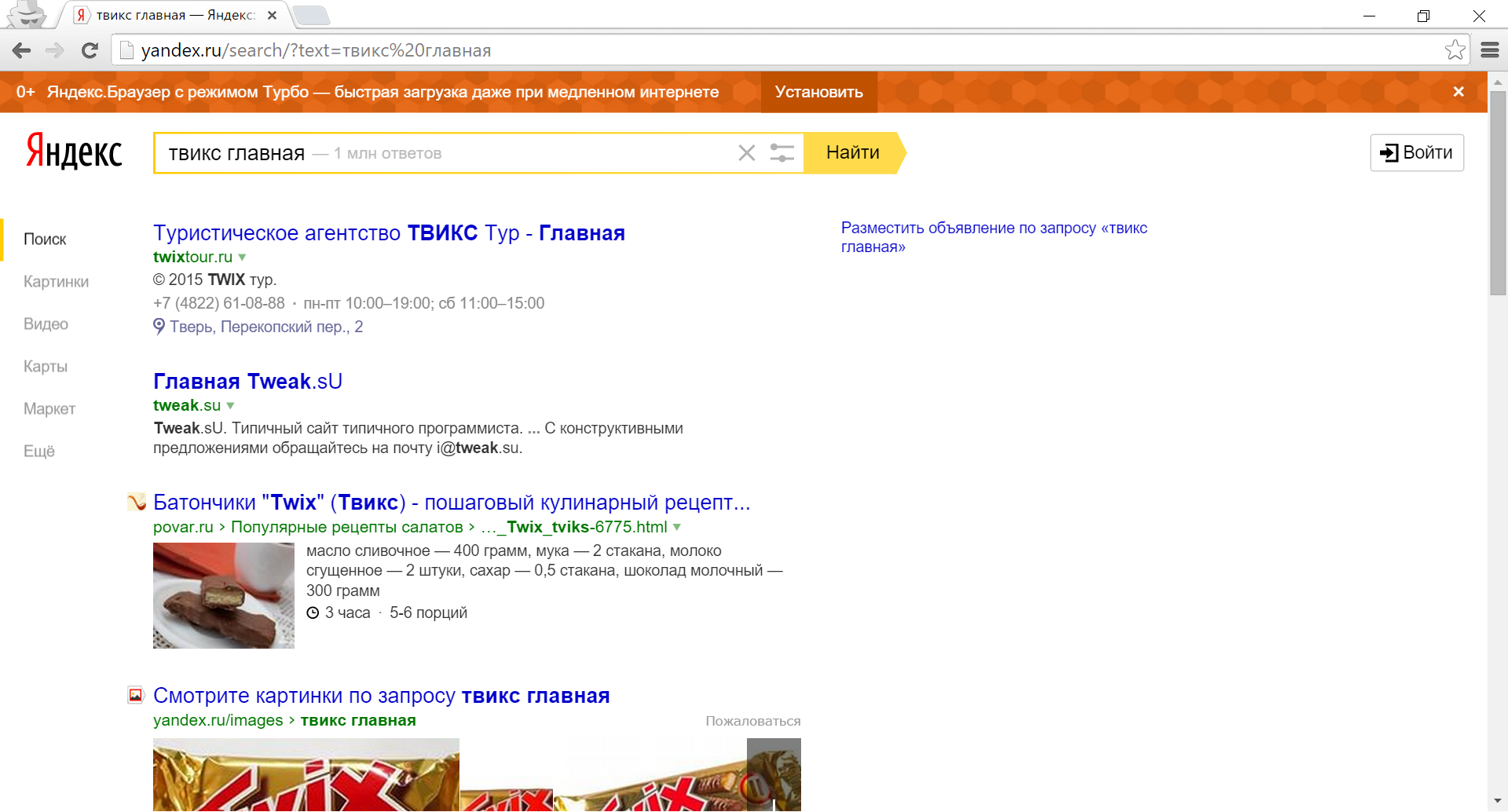Viewport: 1508px width, 812px height.
Task: Clear the search query with the X icon
Action: coord(746,153)
